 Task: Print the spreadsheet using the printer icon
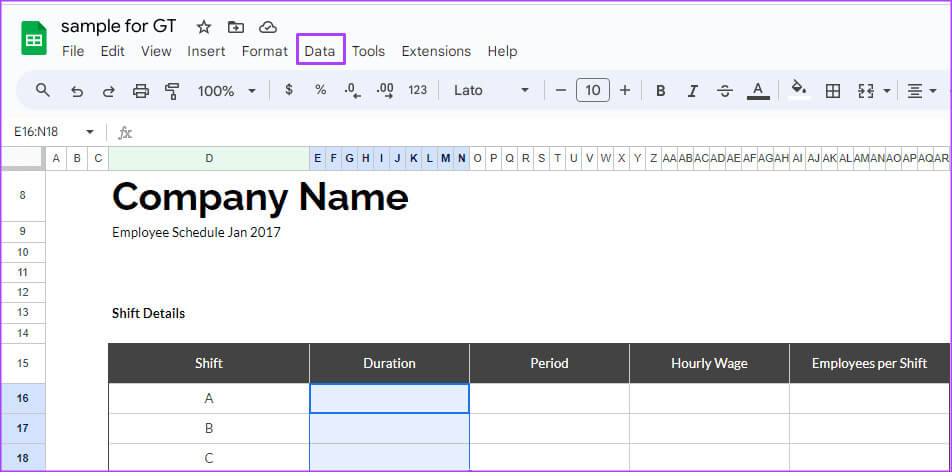(141, 91)
